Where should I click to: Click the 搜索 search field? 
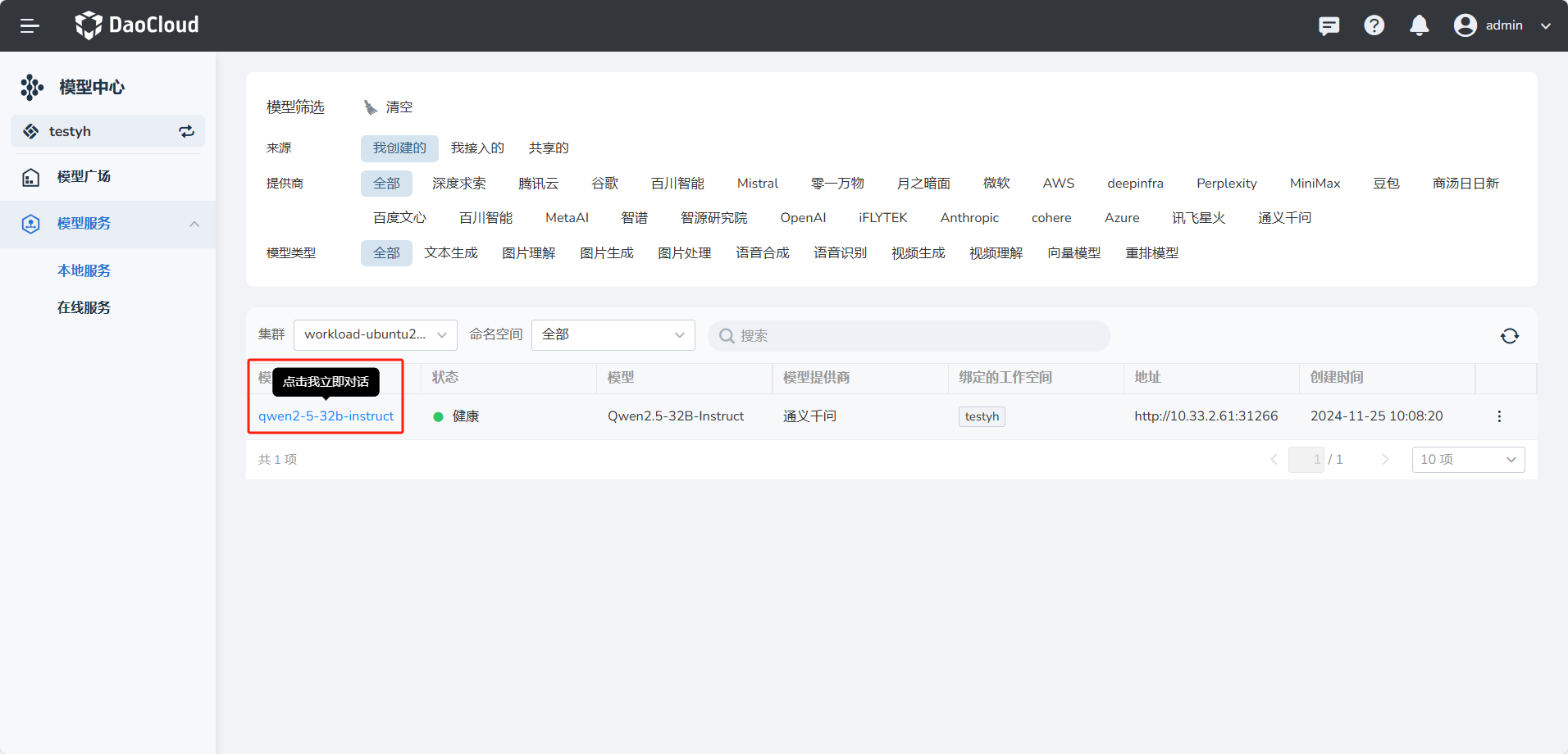[909, 336]
